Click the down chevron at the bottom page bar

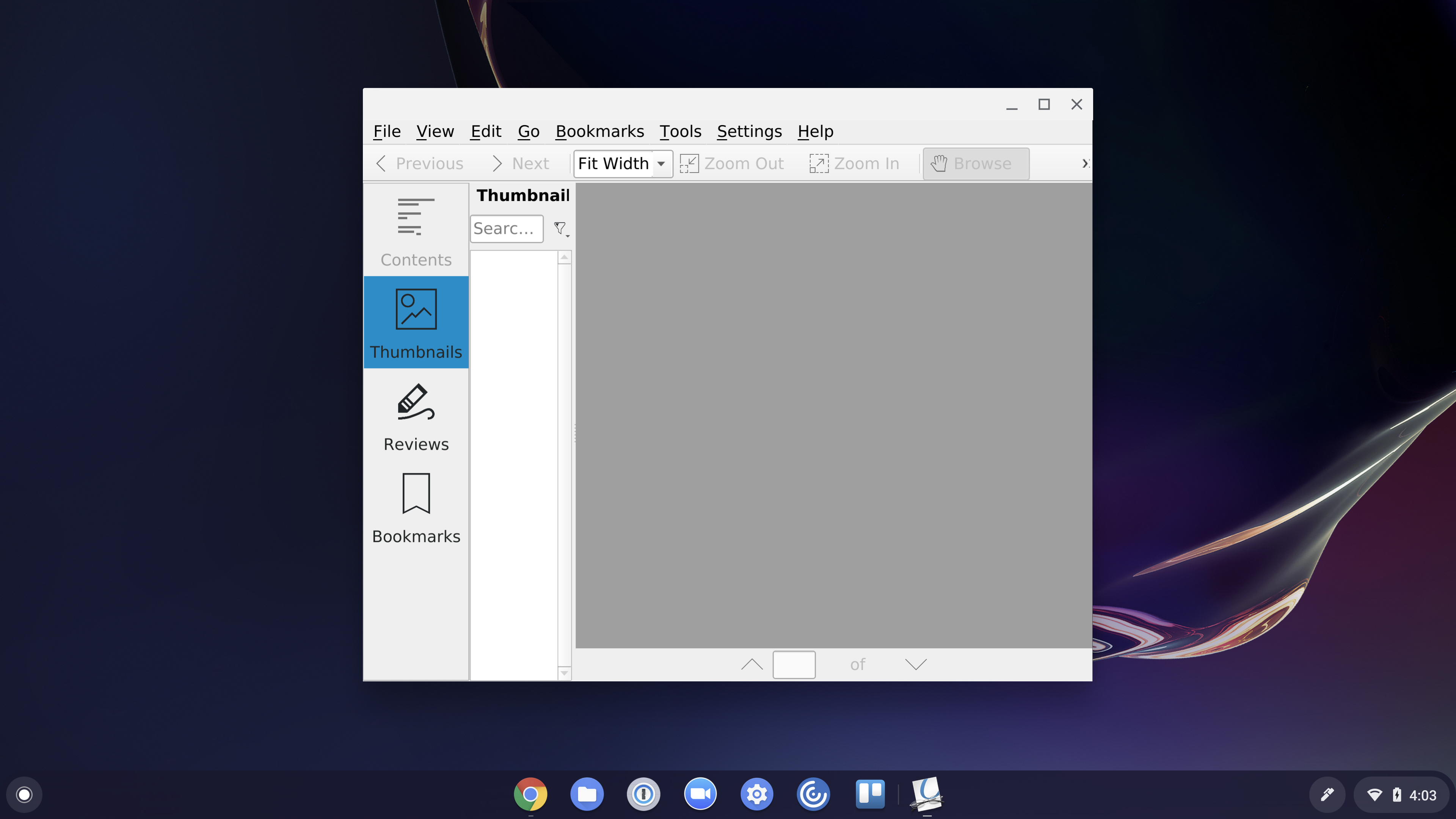[916, 664]
